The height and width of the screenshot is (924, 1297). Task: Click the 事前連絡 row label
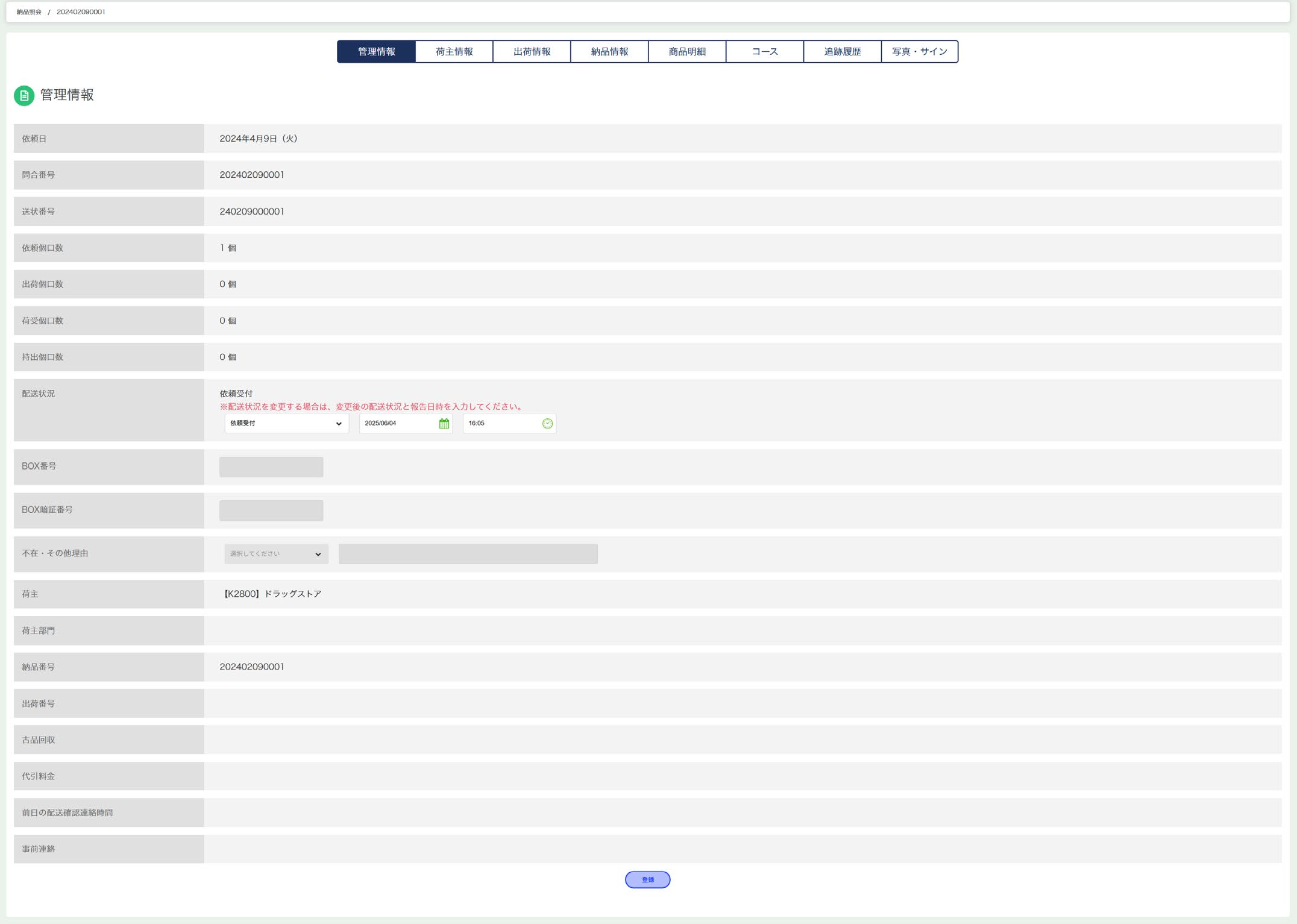[39, 849]
